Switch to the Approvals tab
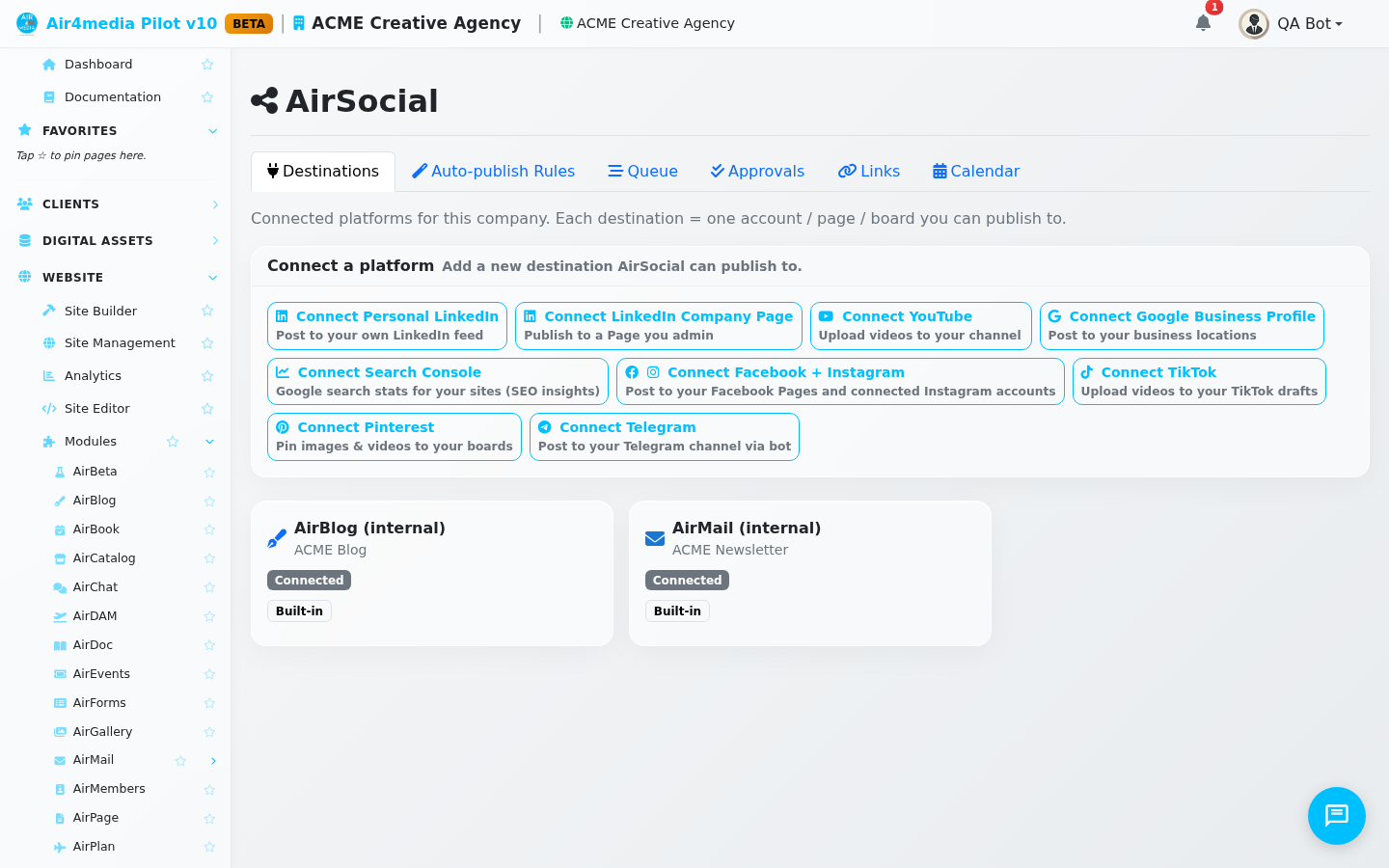The image size is (1389, 868). (x=757, y=172)
